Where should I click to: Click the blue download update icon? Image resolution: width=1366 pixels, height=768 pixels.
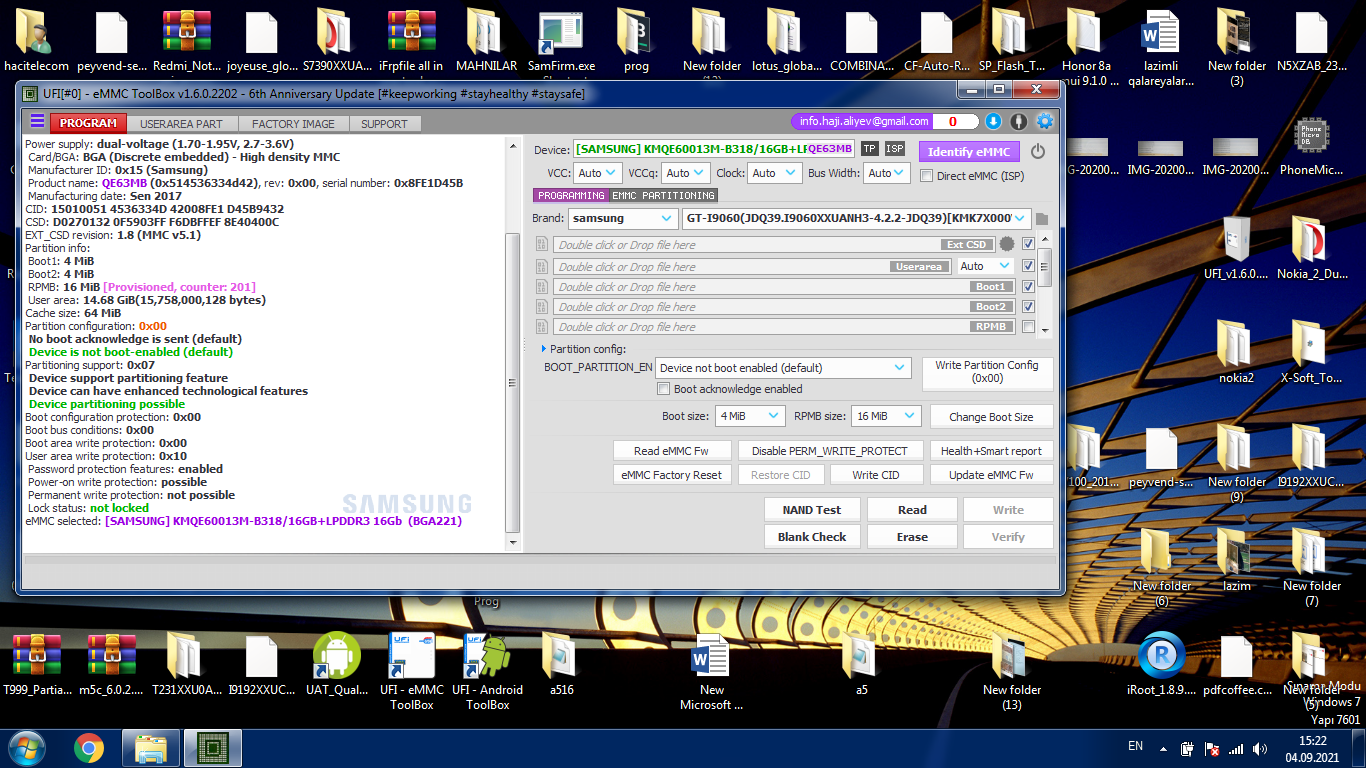pyautogui.click(x=993, y=121)
